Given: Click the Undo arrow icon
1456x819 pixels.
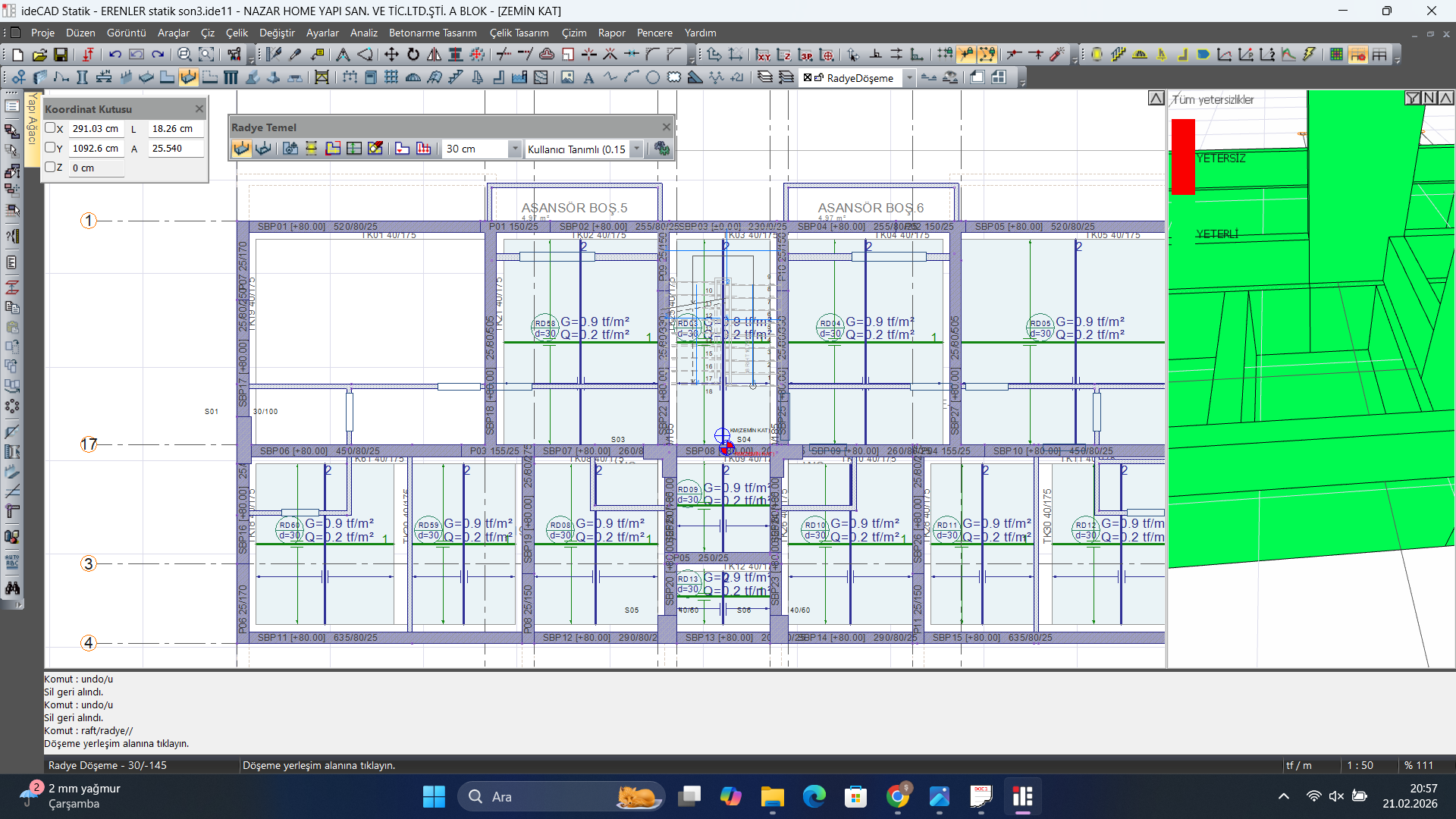Looking at the screenshot, I should point(115,55).
